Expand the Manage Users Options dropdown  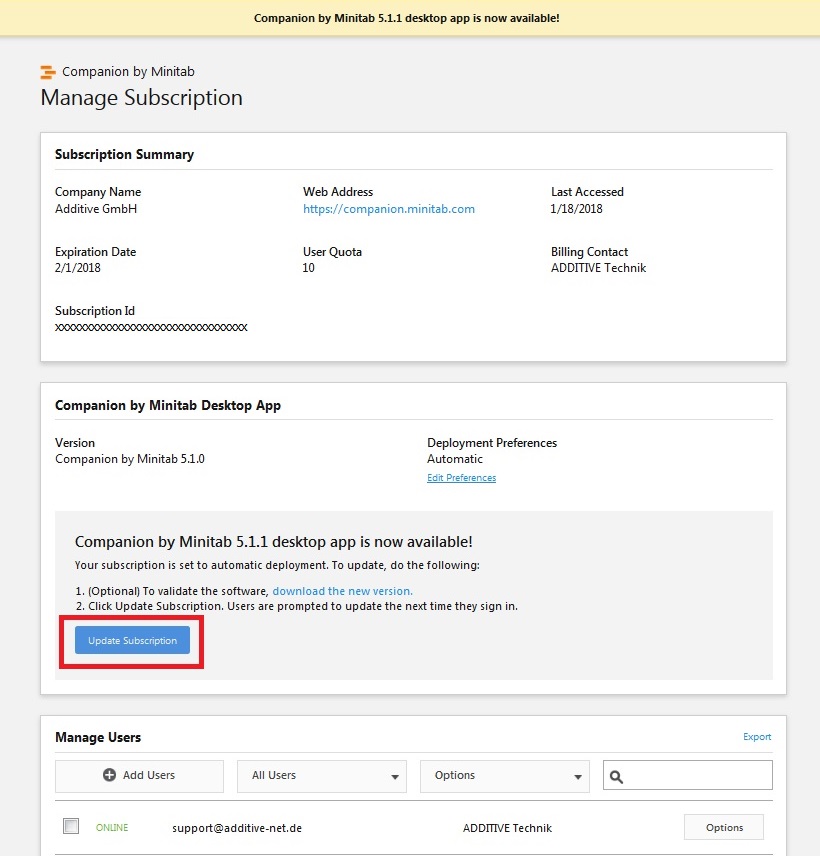pyautogui.click(x=504, y=776)
